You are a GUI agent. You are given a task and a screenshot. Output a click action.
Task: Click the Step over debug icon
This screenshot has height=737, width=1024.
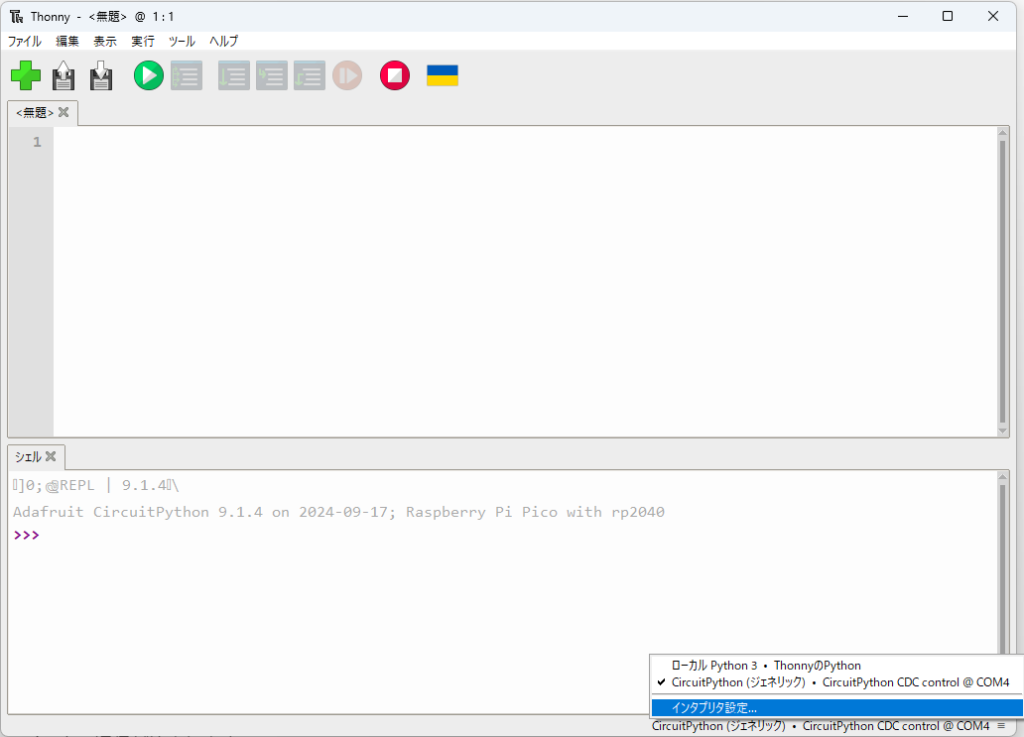coord(234,75)
